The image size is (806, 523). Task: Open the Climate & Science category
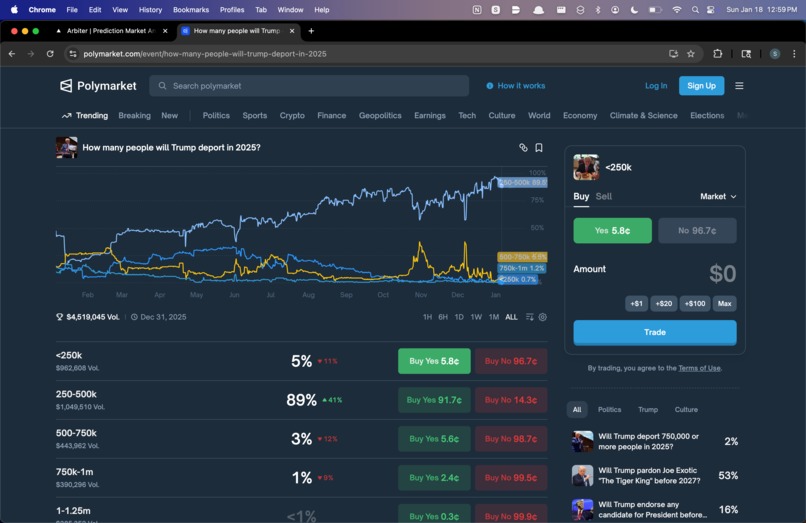tap(643, 116)
